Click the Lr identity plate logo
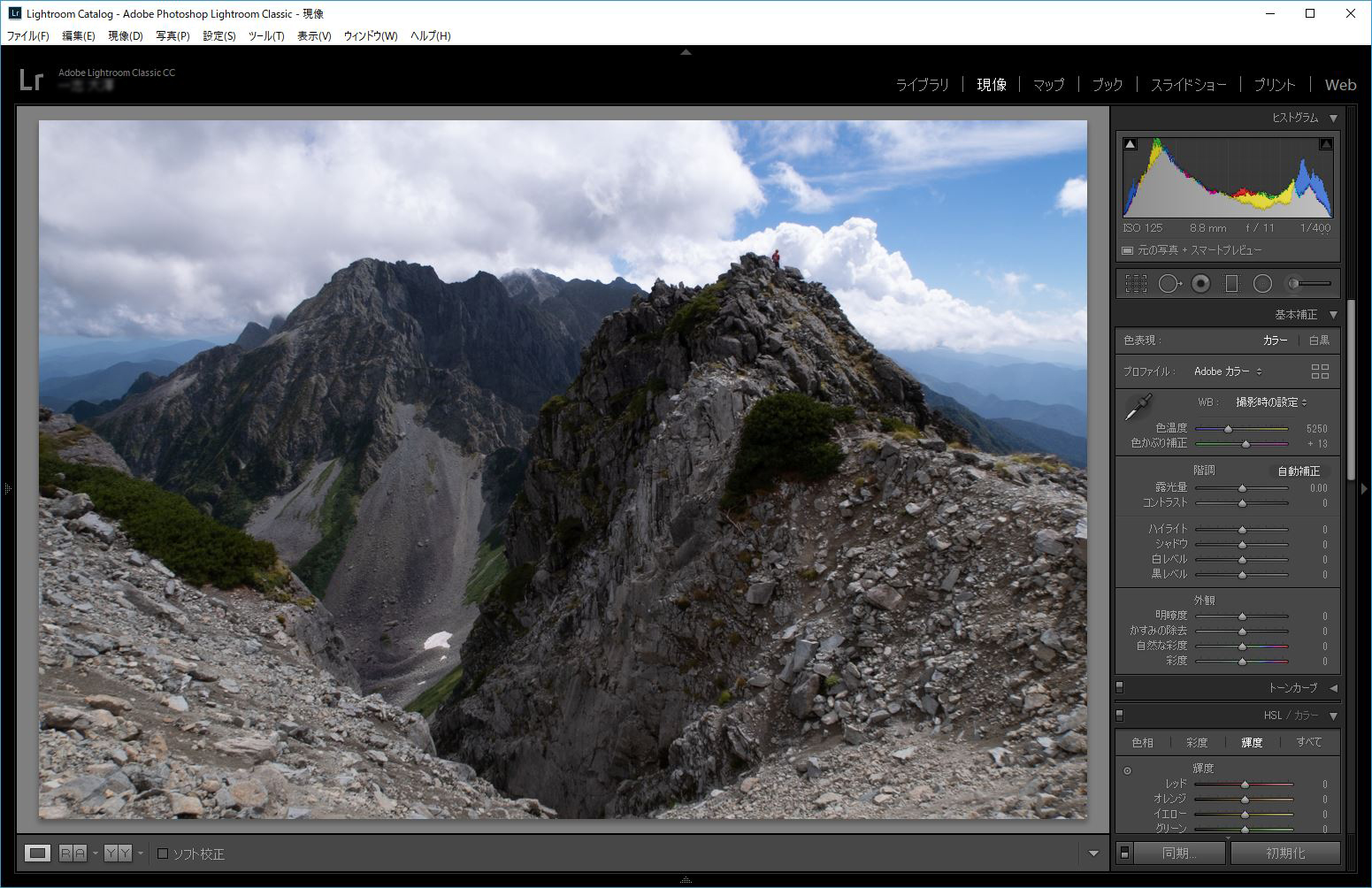1372x888 pixels. tap(31, 80)
